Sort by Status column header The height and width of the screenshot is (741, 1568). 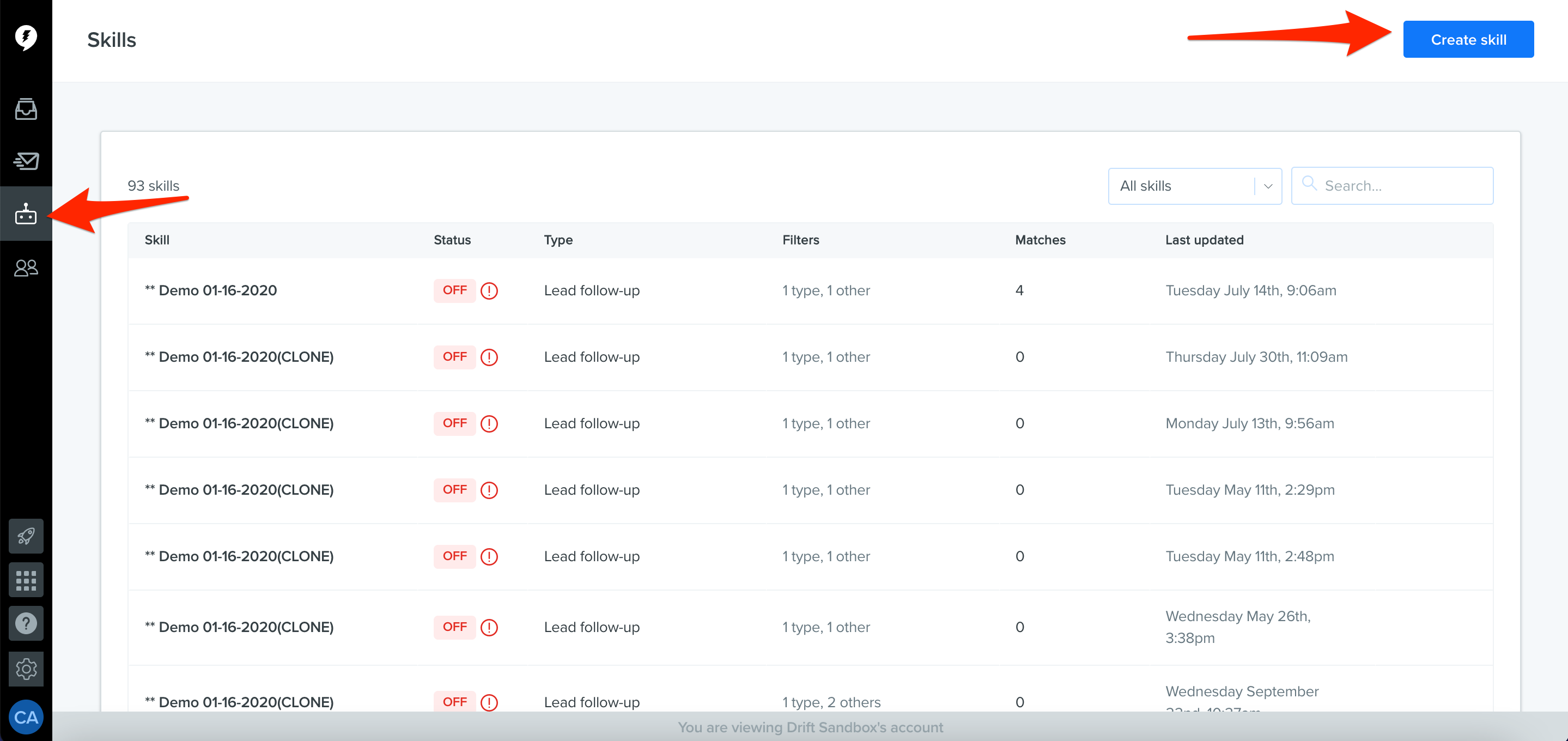pyautogui.click(x=452, y=240)
